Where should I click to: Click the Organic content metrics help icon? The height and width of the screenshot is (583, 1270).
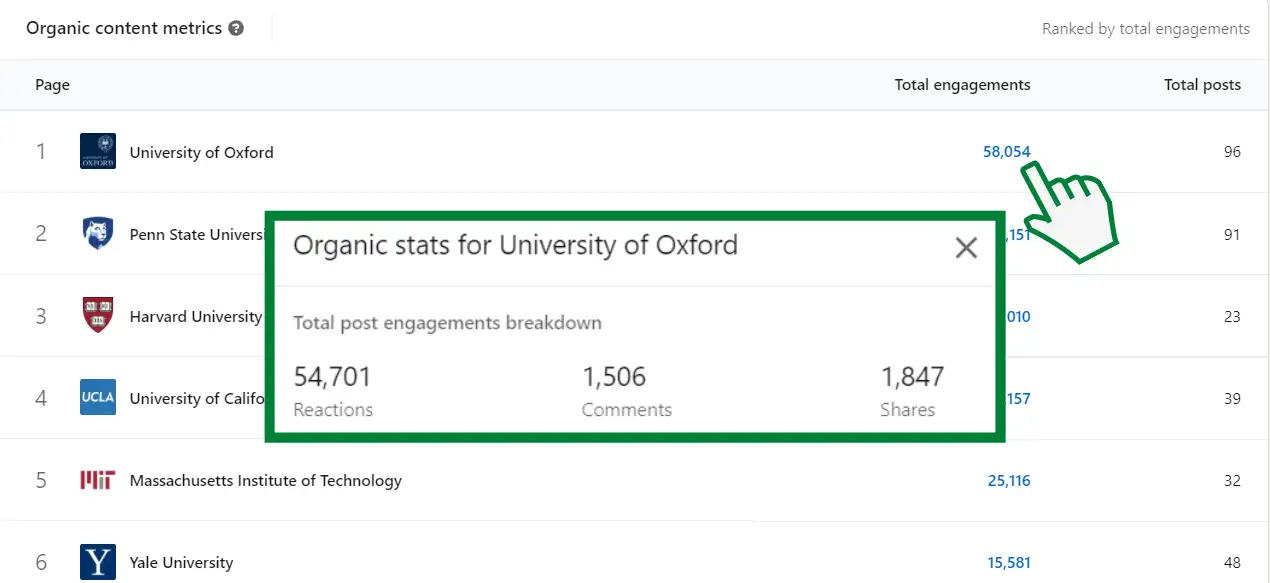(x=236, y=28)
